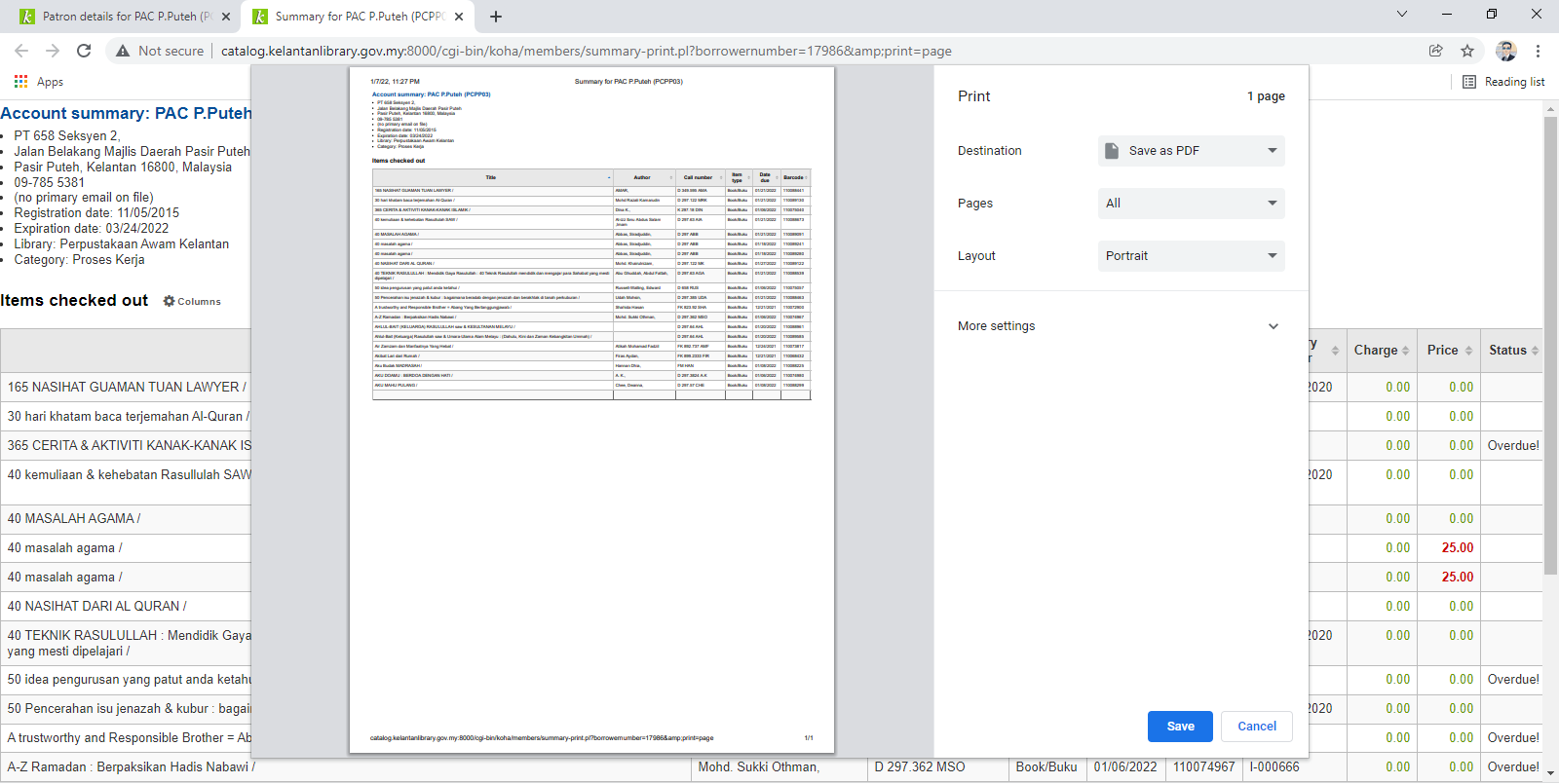This screenshot has width=1559, height=784.
Task: Close the Summary for PAC P.Puteh tab
Action: [459, 17]
